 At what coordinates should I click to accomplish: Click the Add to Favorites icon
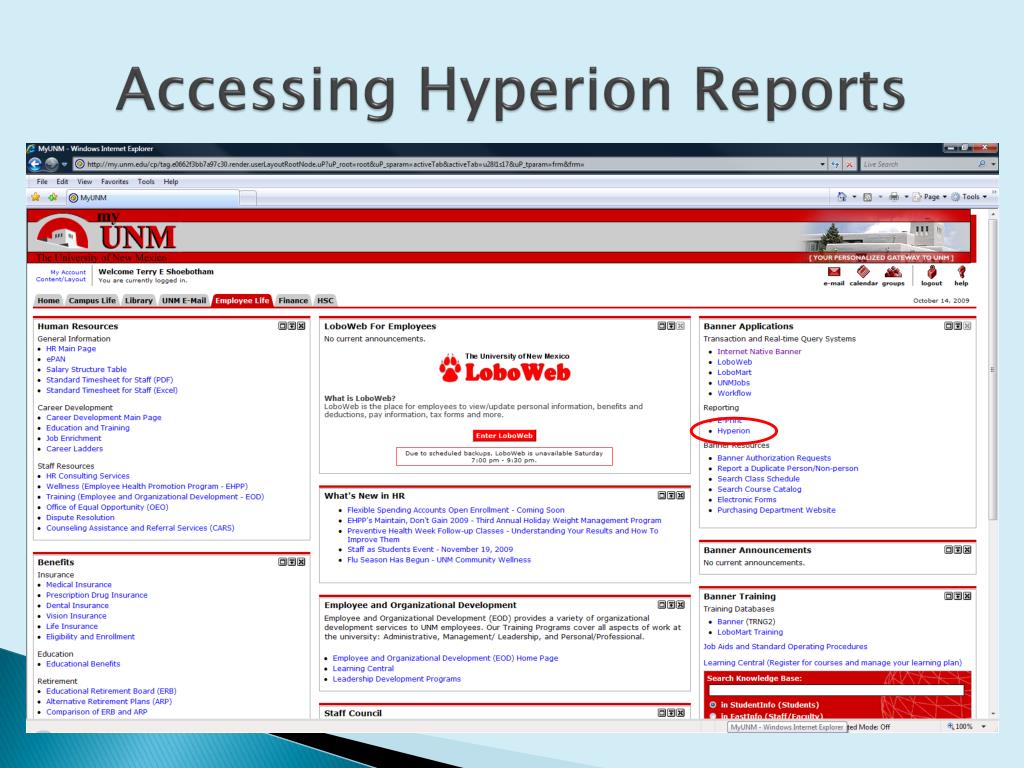52,197
